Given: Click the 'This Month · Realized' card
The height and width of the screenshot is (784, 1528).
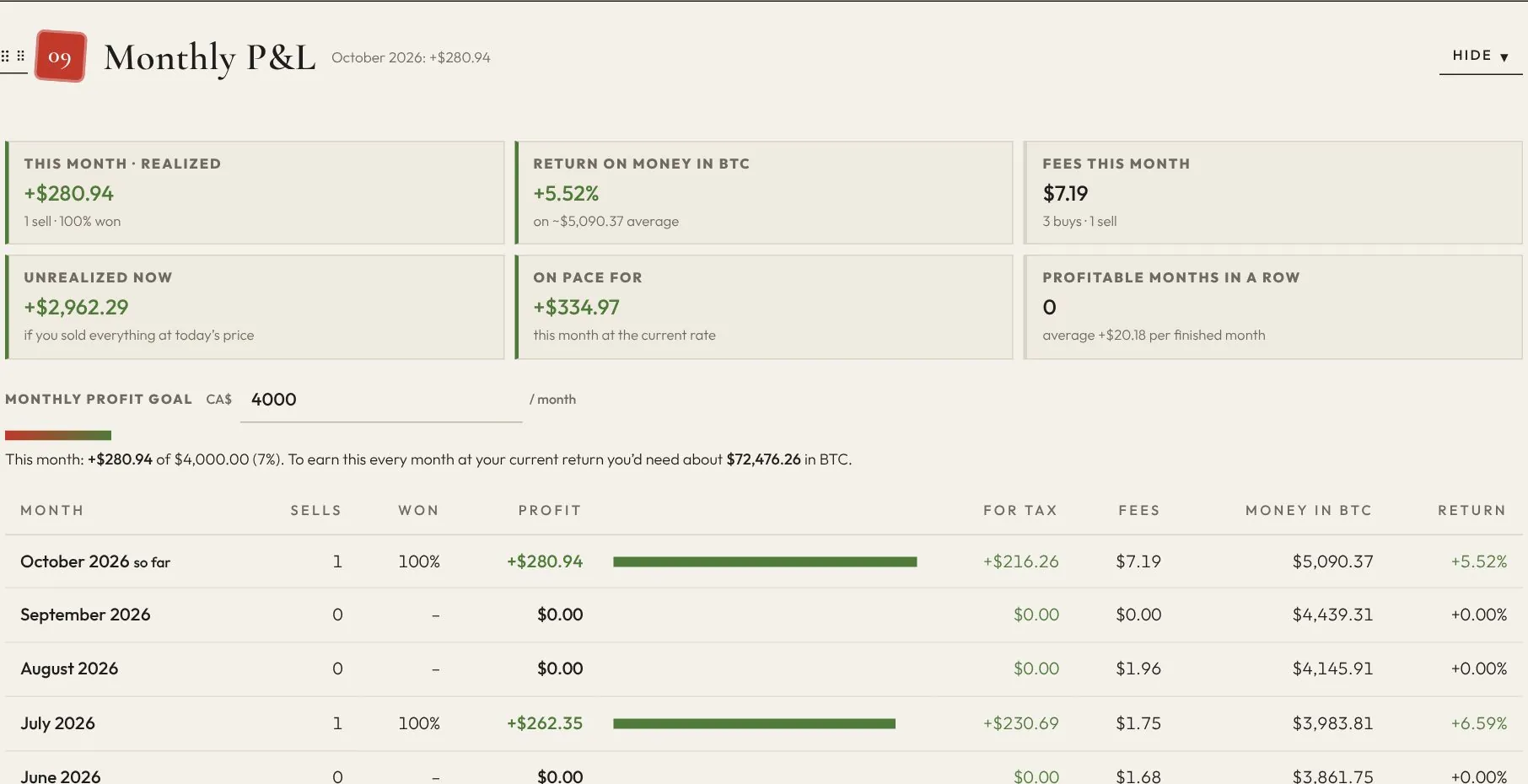Looking at the screenshot, I should coord(255,193).
